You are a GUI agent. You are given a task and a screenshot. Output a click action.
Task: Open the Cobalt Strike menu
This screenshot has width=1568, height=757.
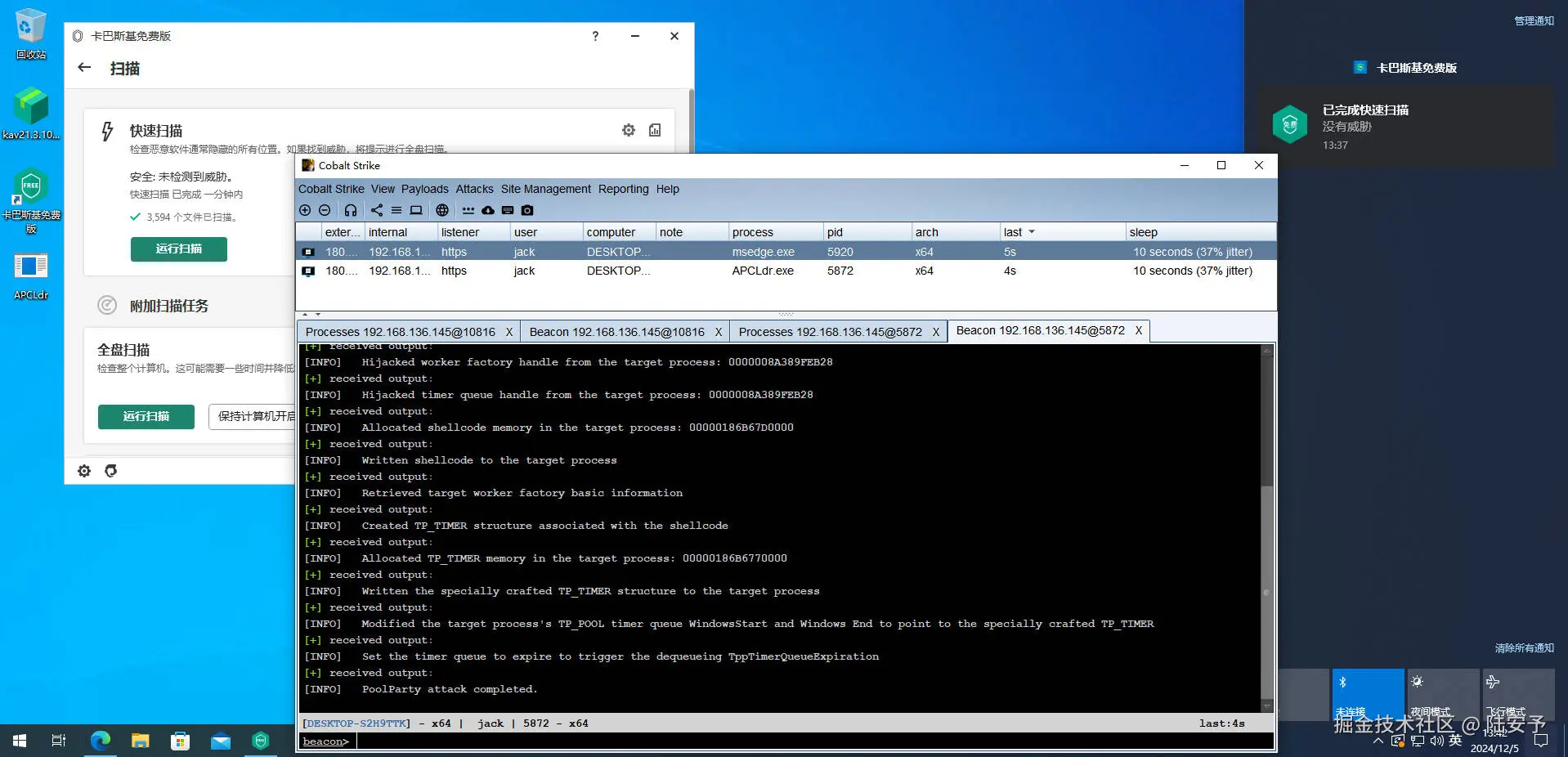(x=331, y=189)
